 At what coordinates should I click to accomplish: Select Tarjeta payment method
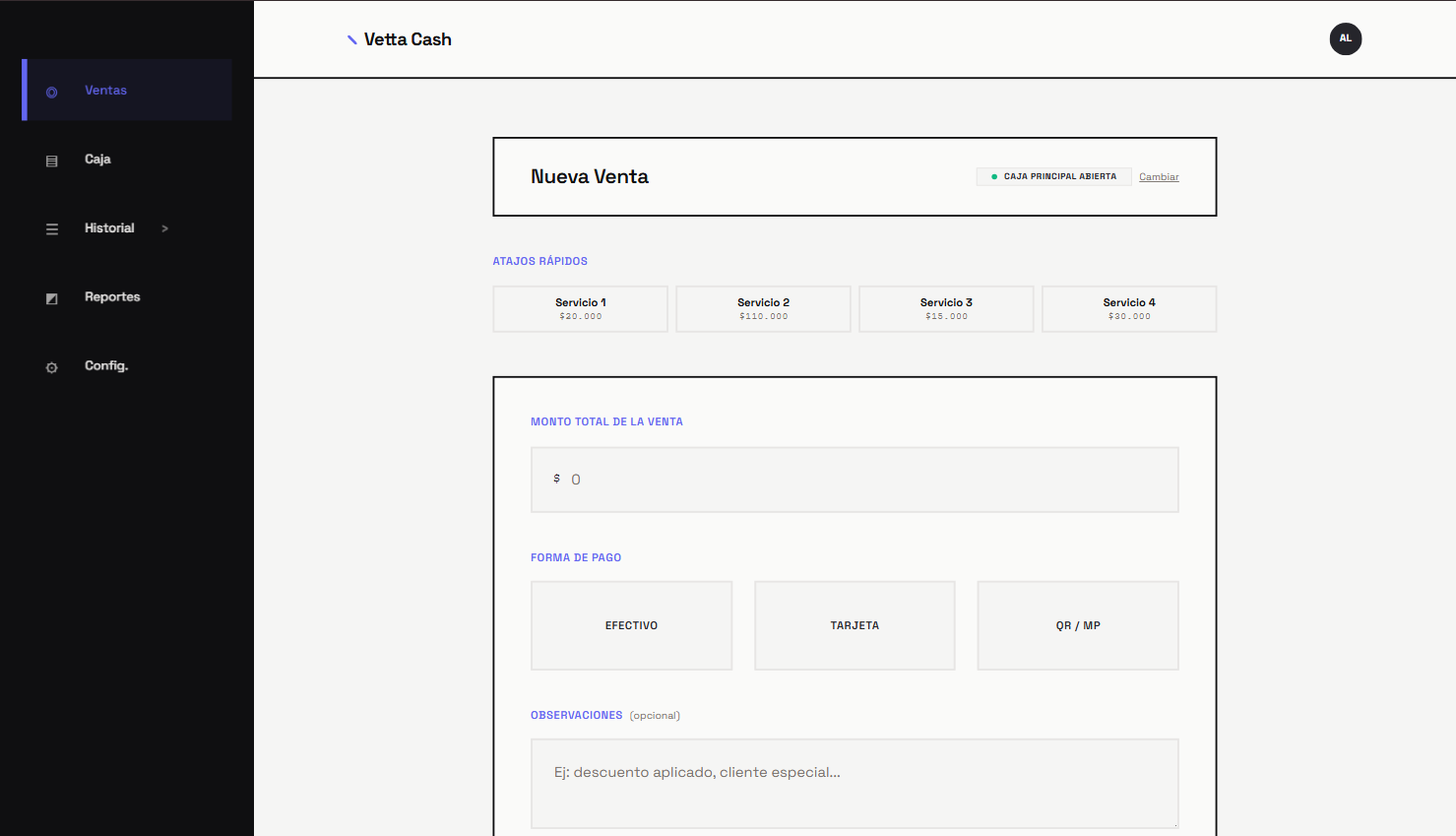(855, 625)
